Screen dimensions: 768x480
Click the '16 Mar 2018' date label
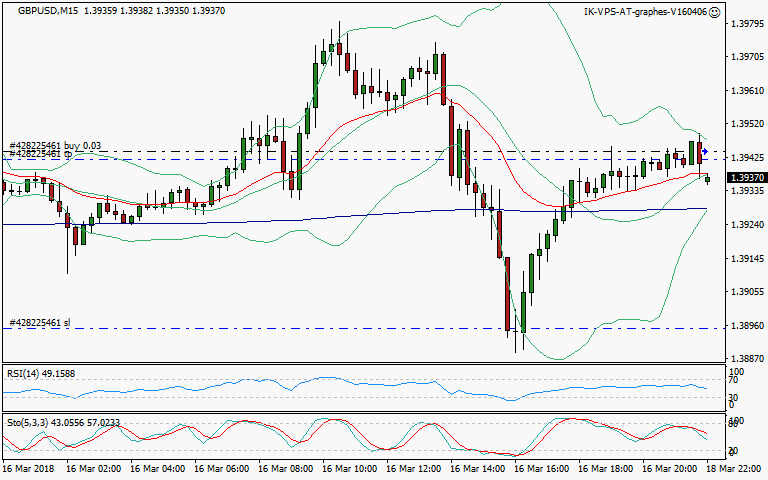(28, 469)
